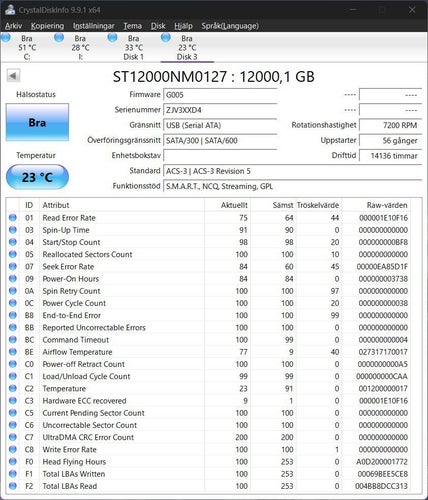Click the Uppstarter 56 gånger field
428x500 pixels.
click(x=390, y=141)
